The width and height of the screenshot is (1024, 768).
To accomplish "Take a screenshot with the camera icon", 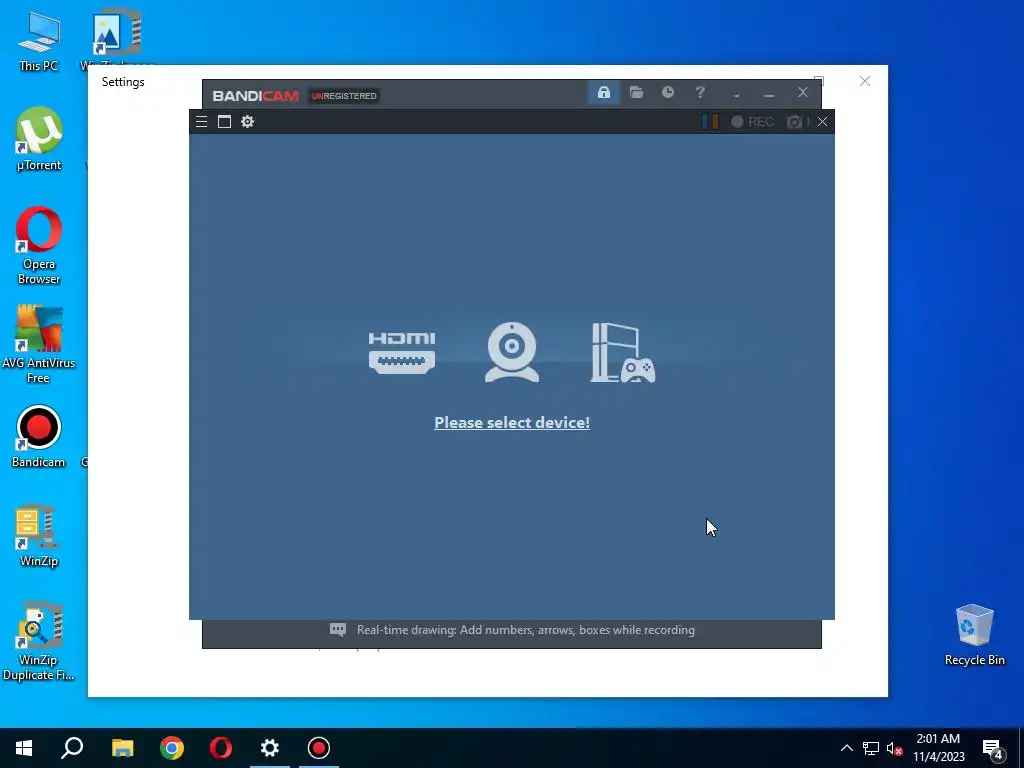I will pyautogui.click(x=794, y=121).
